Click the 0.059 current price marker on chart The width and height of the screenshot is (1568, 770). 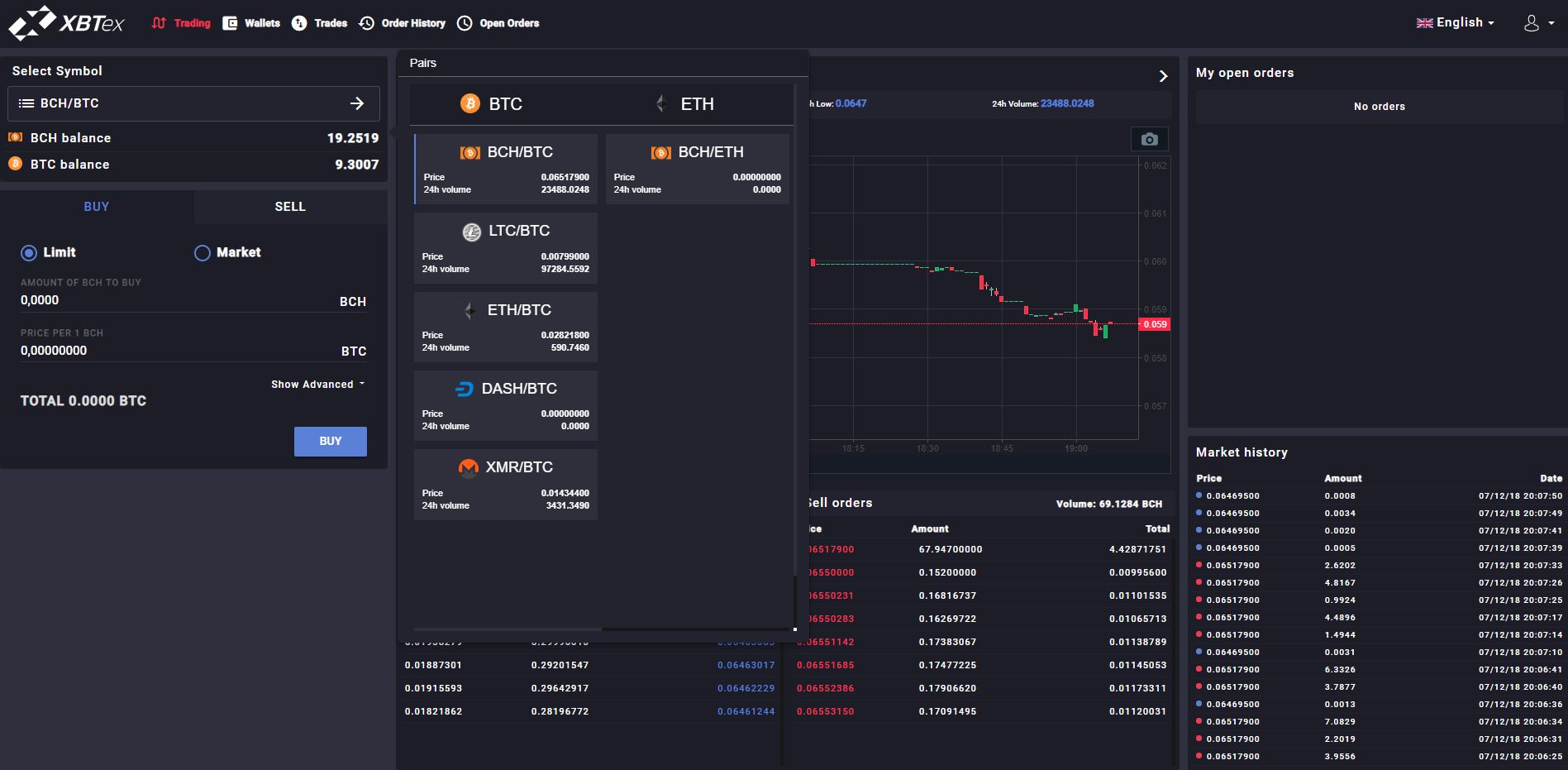[x=1155, y=324]
